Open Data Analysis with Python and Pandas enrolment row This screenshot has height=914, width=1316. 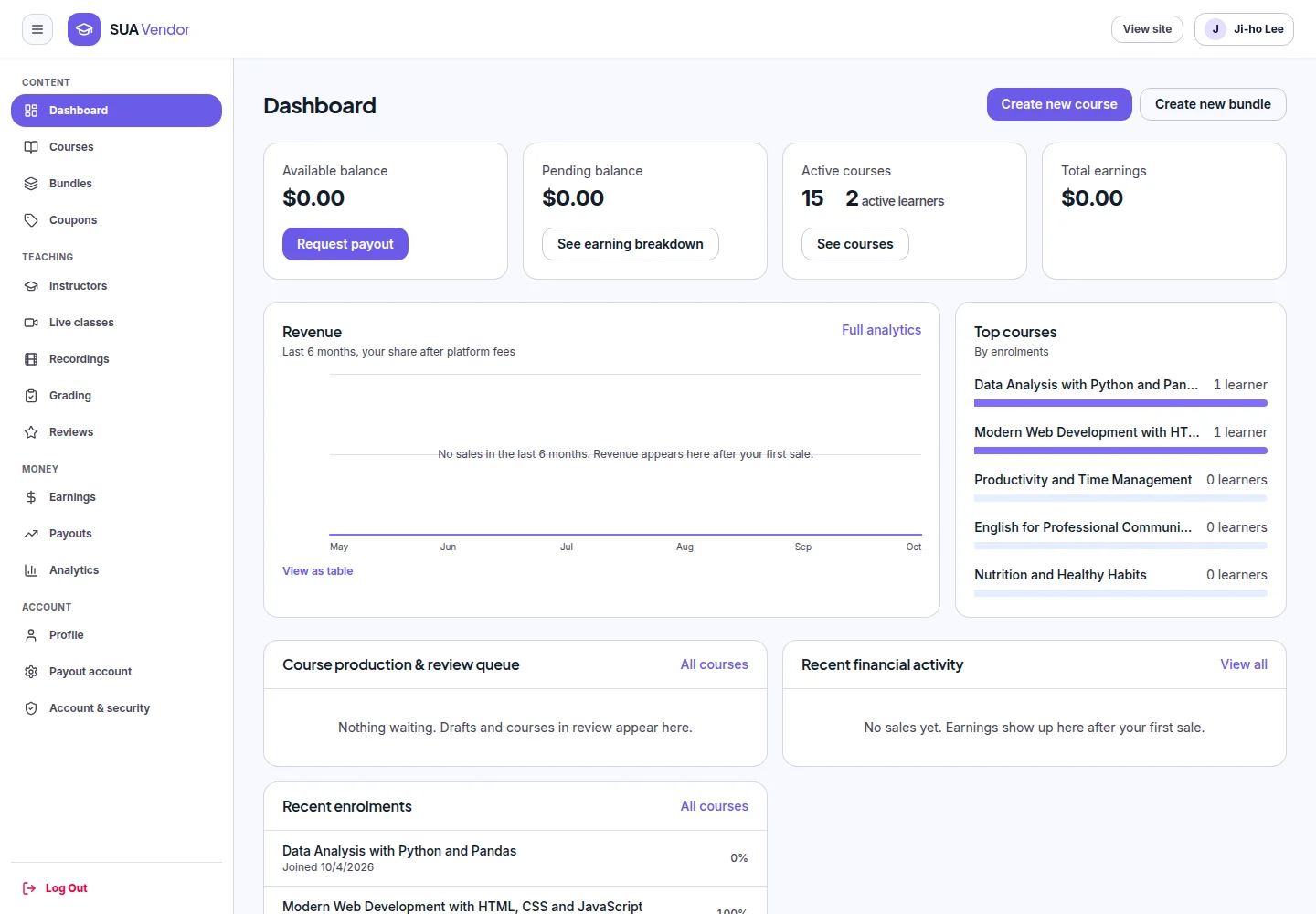[x=515, y=858]
